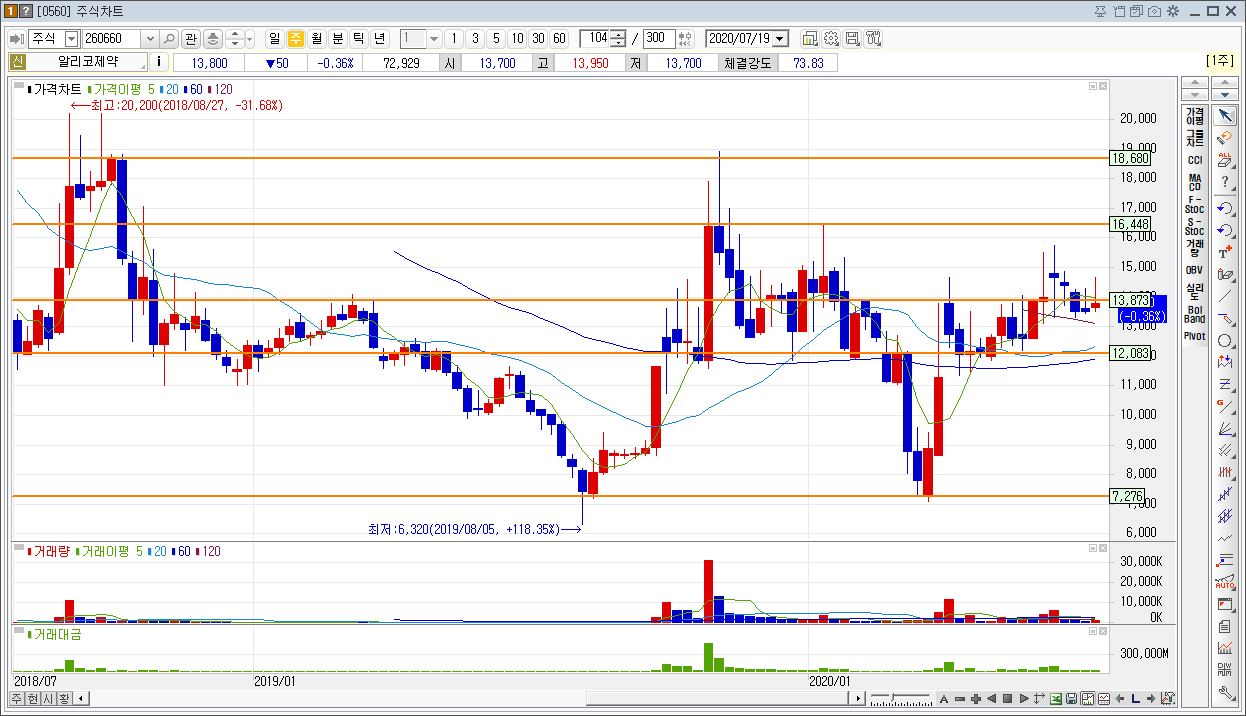Screen dimensions: 1246x716
Task: Open the interval number dropdown showing 1
Action: tap(434, 39)
